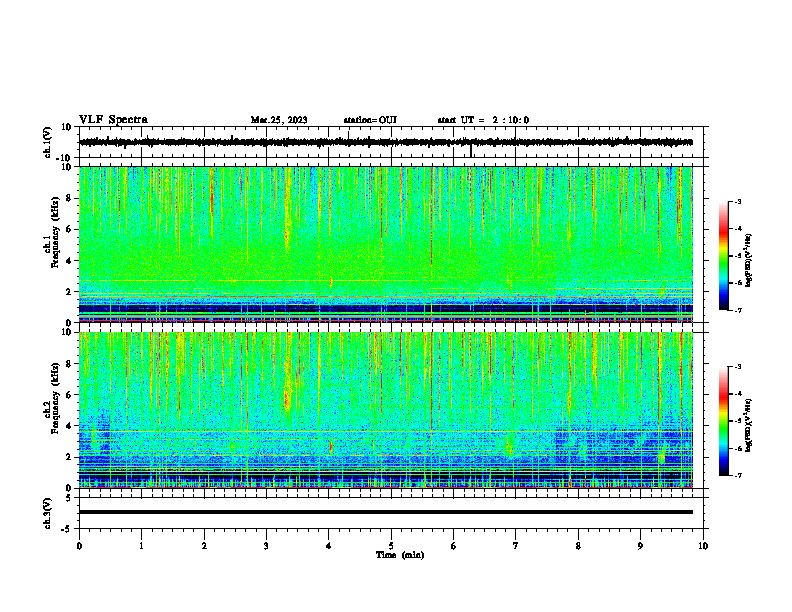Click the "-5" tick on ch.3(V) axis
The height and width of the screenshot is (612, 792).
pos(68,529)
